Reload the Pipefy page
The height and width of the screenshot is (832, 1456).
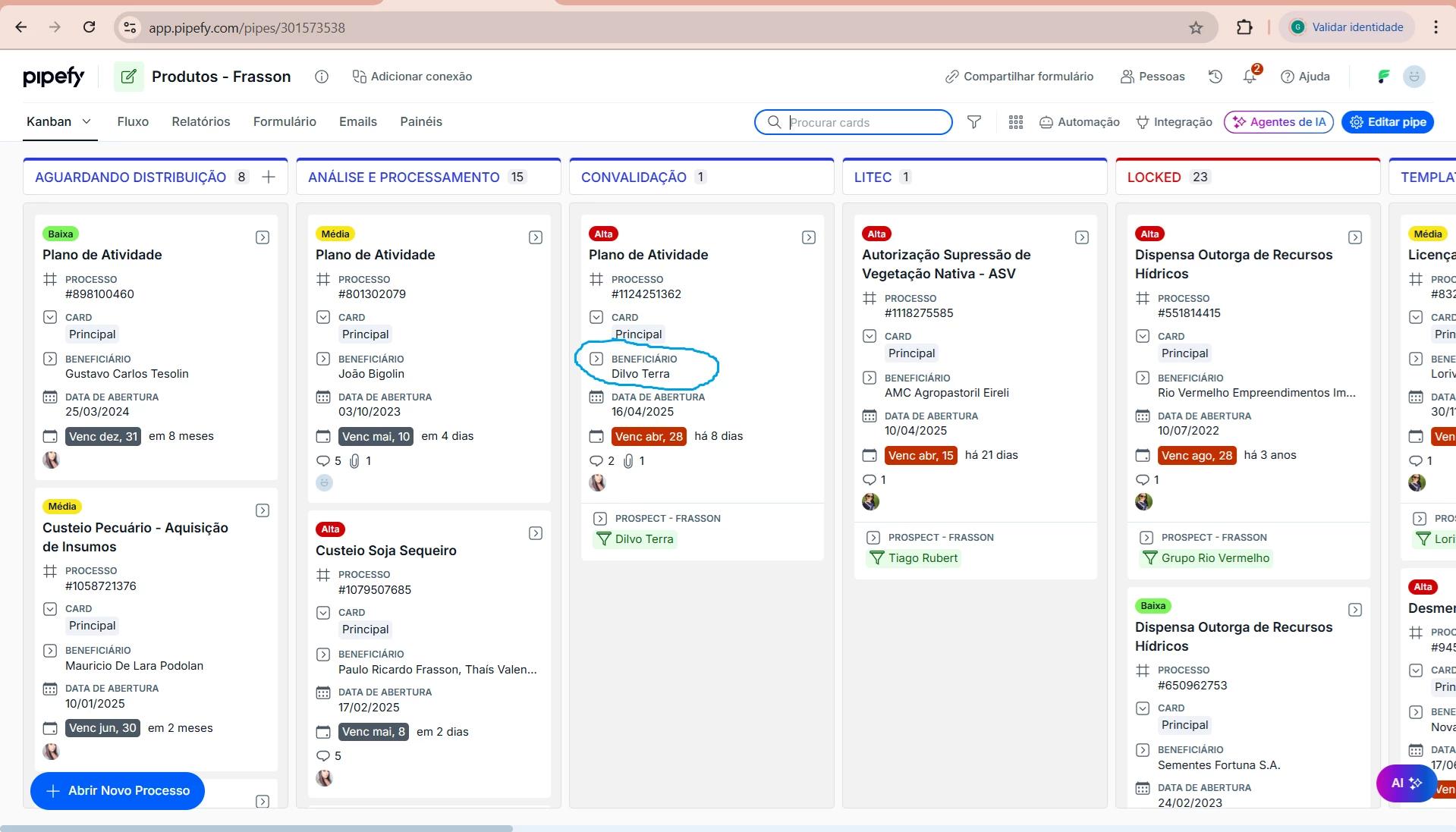[89, 27]
